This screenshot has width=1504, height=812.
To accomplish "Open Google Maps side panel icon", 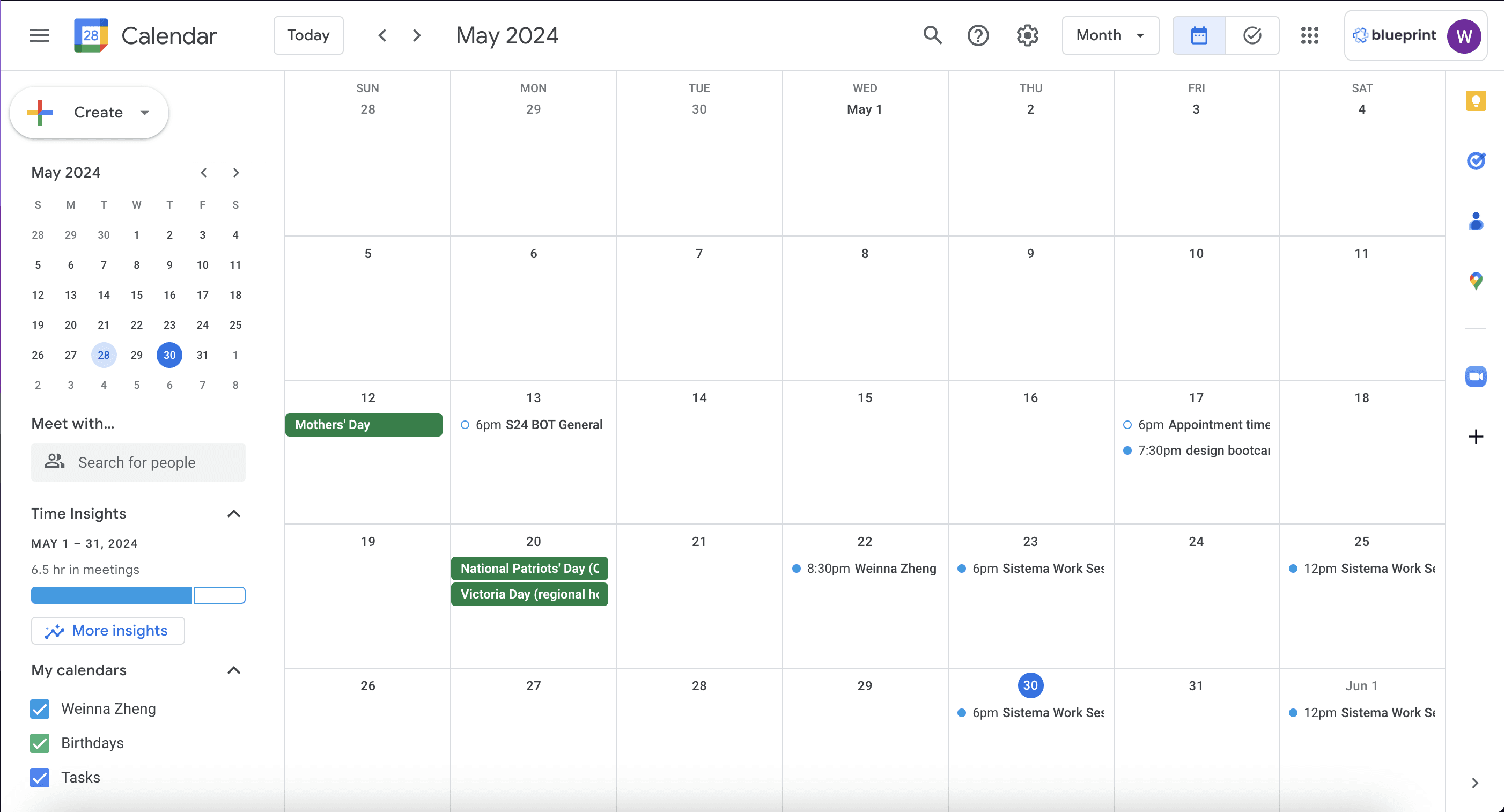I will pyautogui.click(x=1476, y=281).
